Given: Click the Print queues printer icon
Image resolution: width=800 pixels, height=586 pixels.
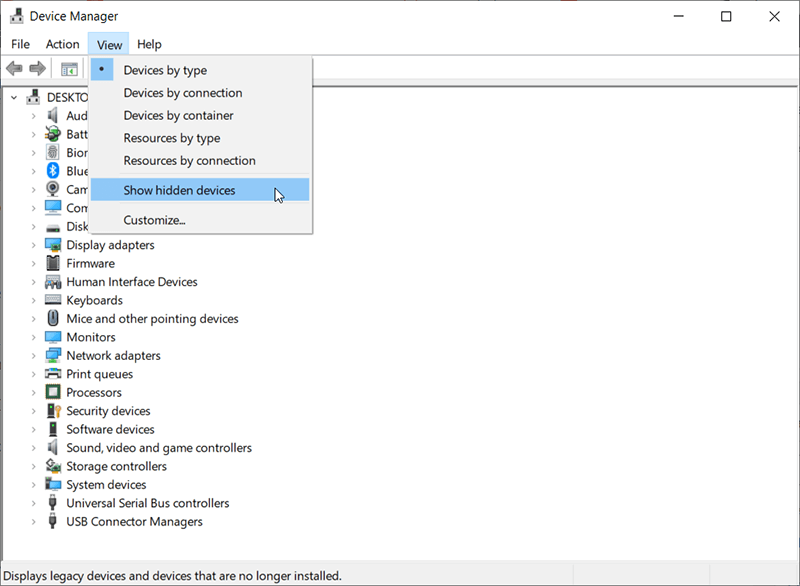Looking at the screenshot, I should click(53, 374).
